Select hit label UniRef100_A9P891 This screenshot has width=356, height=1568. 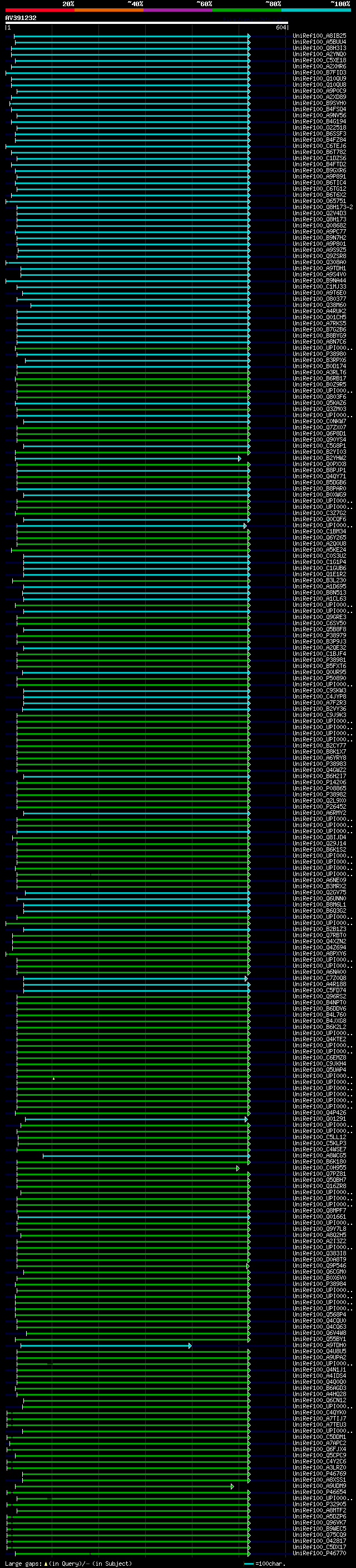[x=319, y=176]
